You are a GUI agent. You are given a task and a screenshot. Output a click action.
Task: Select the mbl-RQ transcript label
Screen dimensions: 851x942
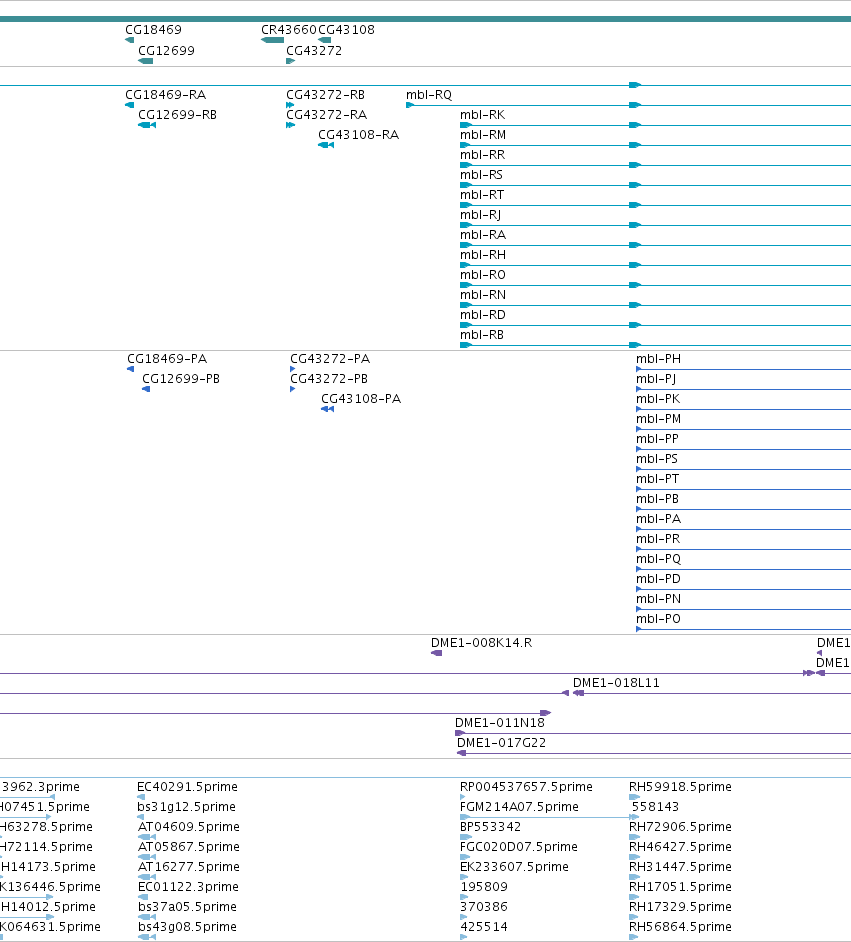pyautogui.click(x=429, y=94)
